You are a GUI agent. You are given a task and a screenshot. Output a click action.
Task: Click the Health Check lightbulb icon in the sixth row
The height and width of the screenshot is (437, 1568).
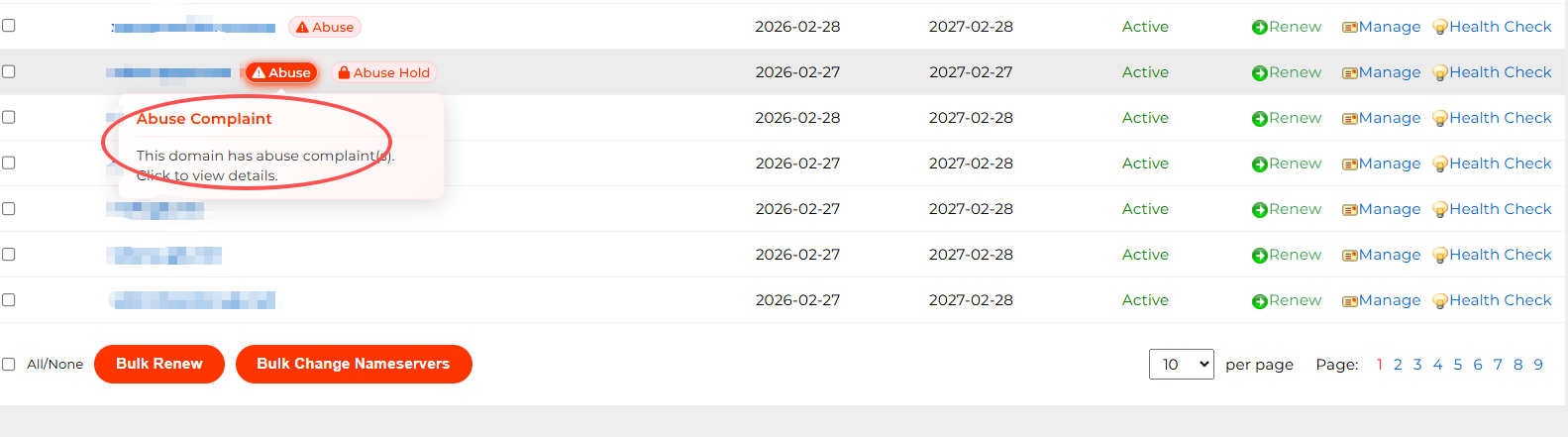1440,256
